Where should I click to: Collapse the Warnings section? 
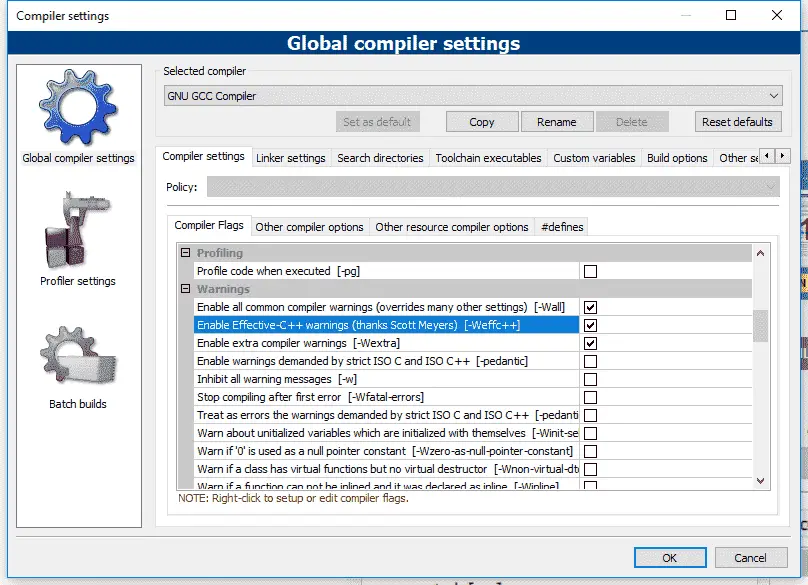185,289
